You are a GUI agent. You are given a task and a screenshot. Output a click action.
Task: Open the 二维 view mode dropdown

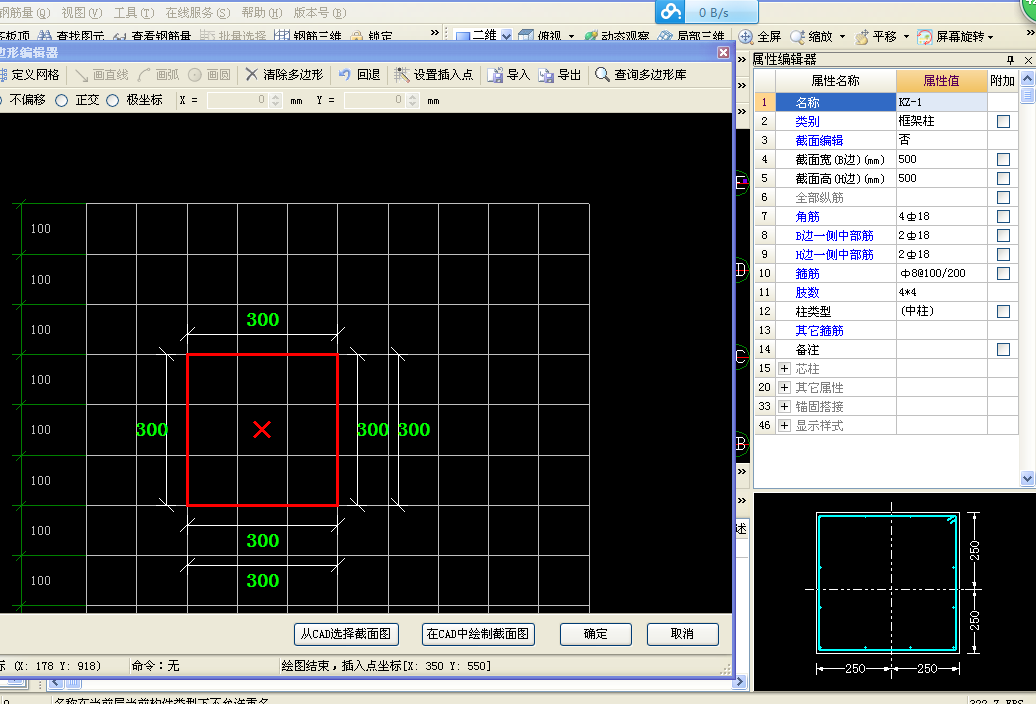pos(506,36)
